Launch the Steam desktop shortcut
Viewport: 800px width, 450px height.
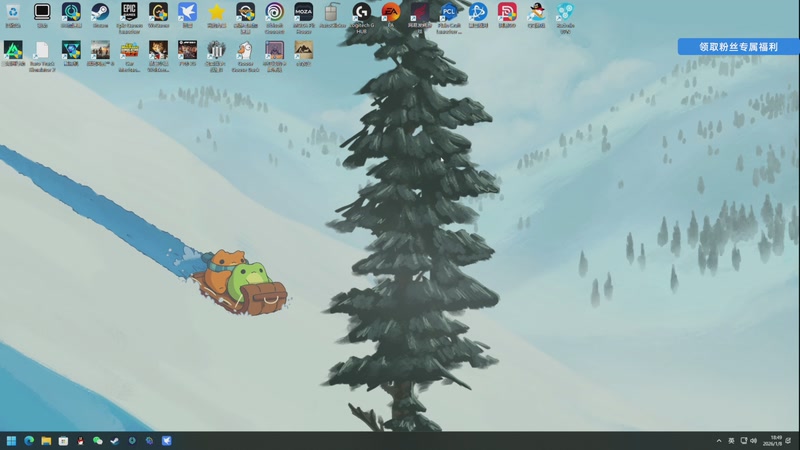(x=100, y=15)
